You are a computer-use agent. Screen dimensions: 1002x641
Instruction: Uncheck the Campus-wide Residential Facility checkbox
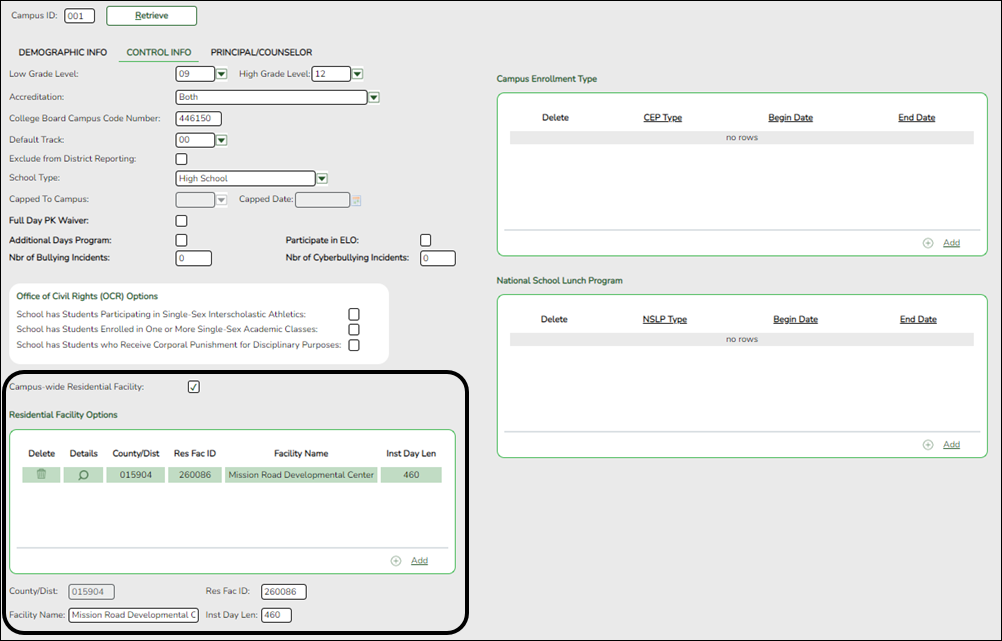click(191, 384)
